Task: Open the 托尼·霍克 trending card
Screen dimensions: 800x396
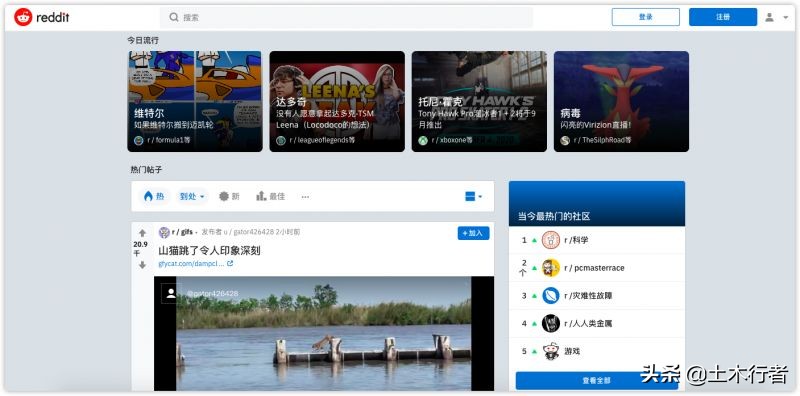Action: click(x=479, y=101)
